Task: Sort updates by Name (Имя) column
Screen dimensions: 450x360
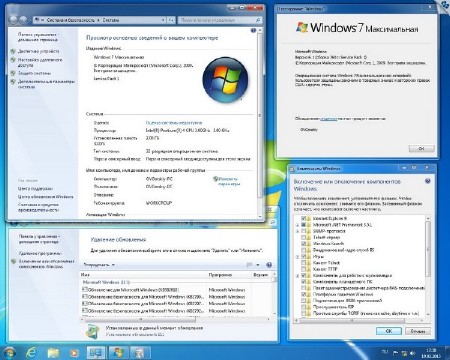Action: coord(143,275)
